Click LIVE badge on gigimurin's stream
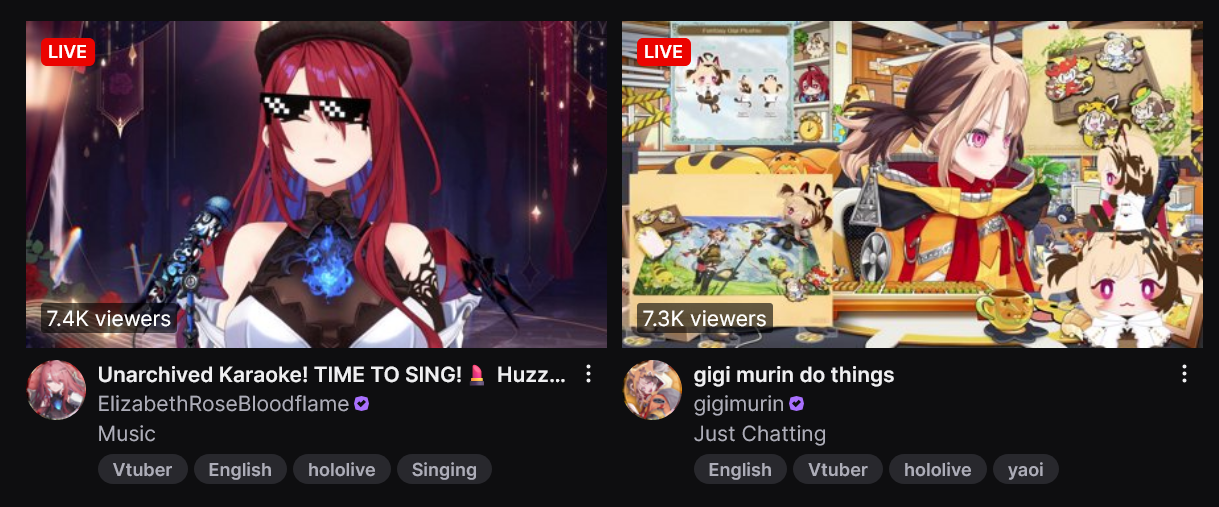Screen dimensions: 1219x507 click(664, 51)
